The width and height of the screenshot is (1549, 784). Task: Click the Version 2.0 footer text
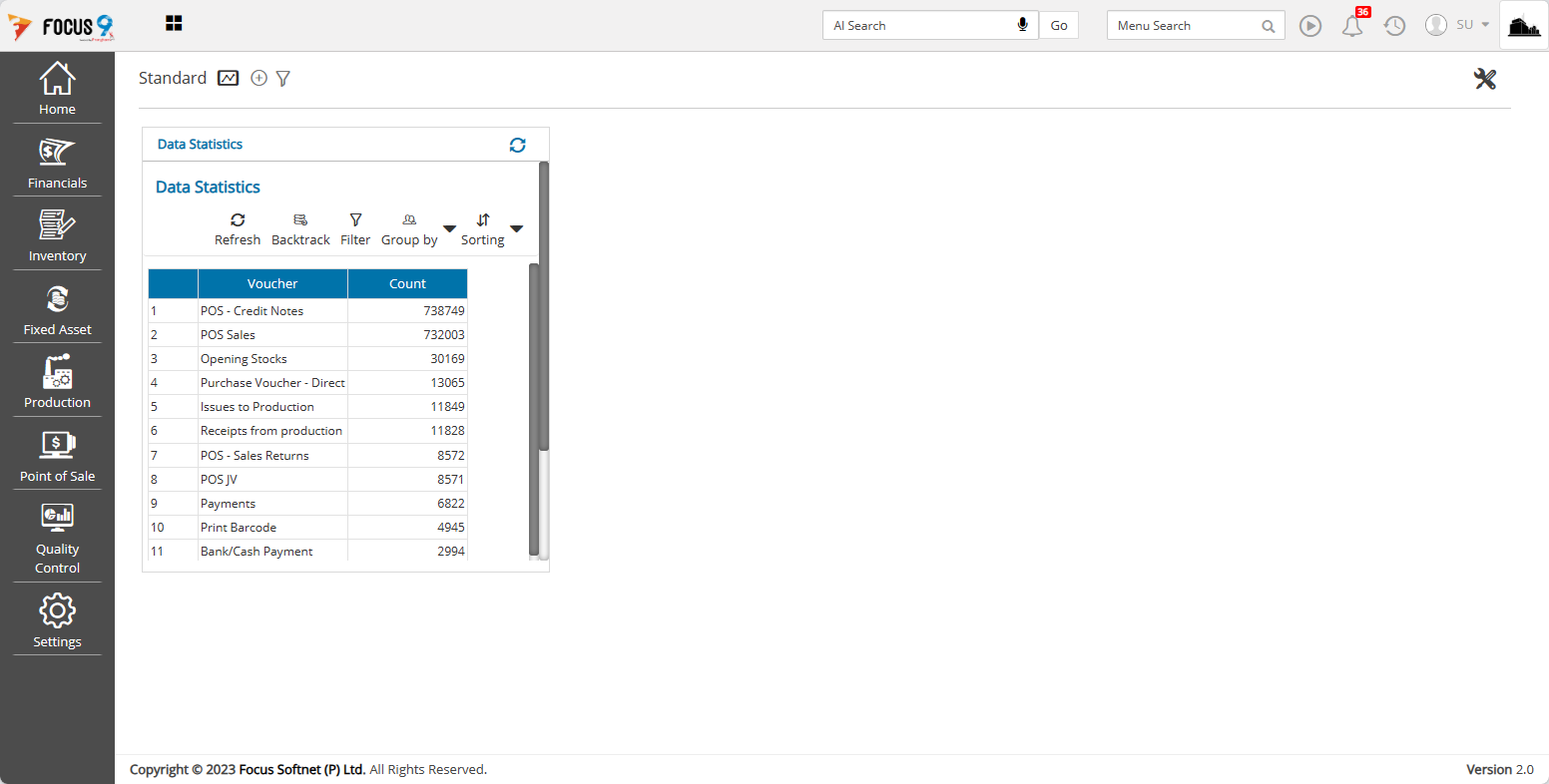pos(1499,769)
